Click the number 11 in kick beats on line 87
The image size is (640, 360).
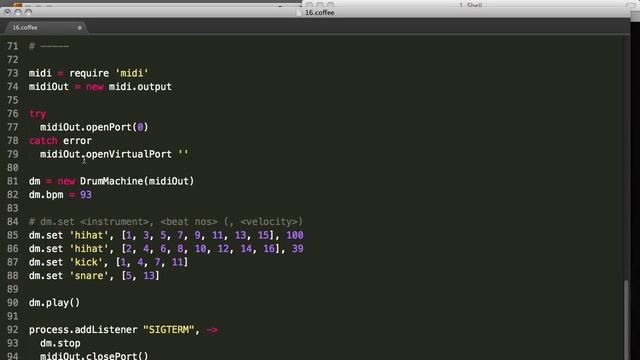178,262
